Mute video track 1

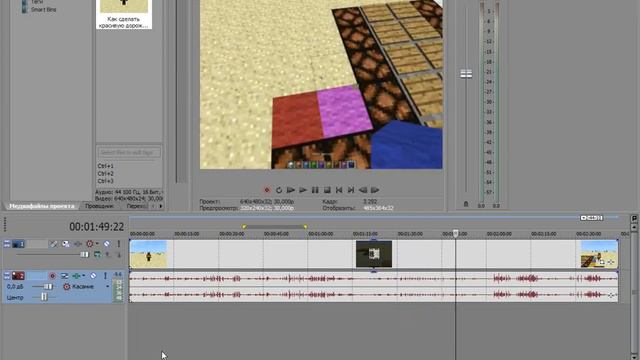tap(107, 244)
